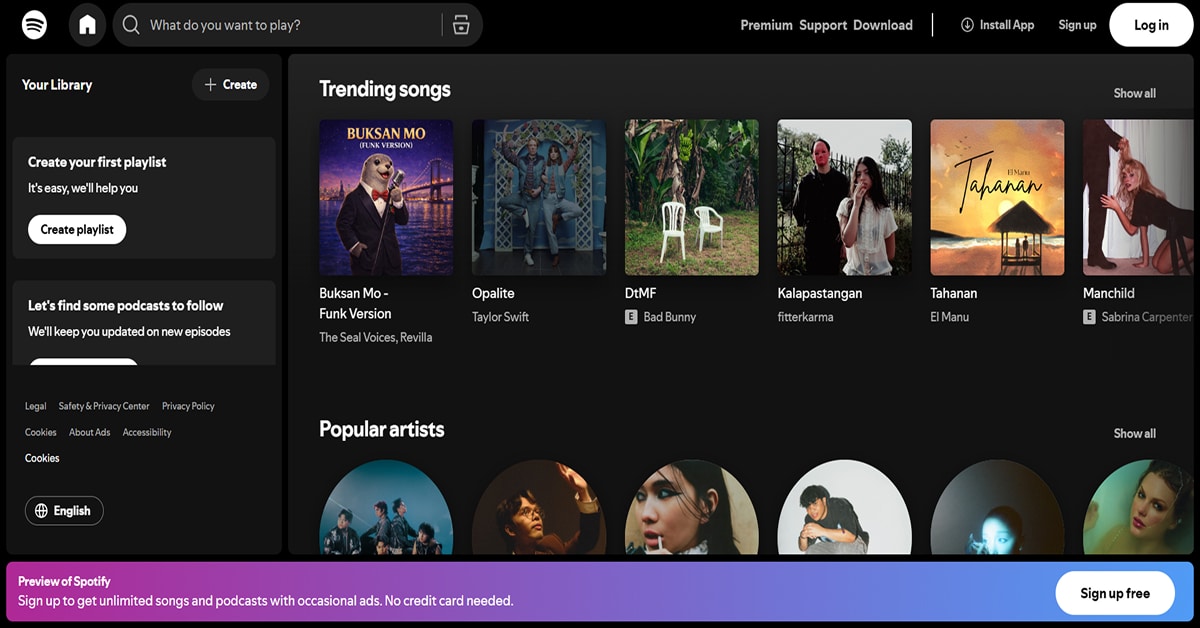Click song title 'Manchild'

tap(1109, 293)
